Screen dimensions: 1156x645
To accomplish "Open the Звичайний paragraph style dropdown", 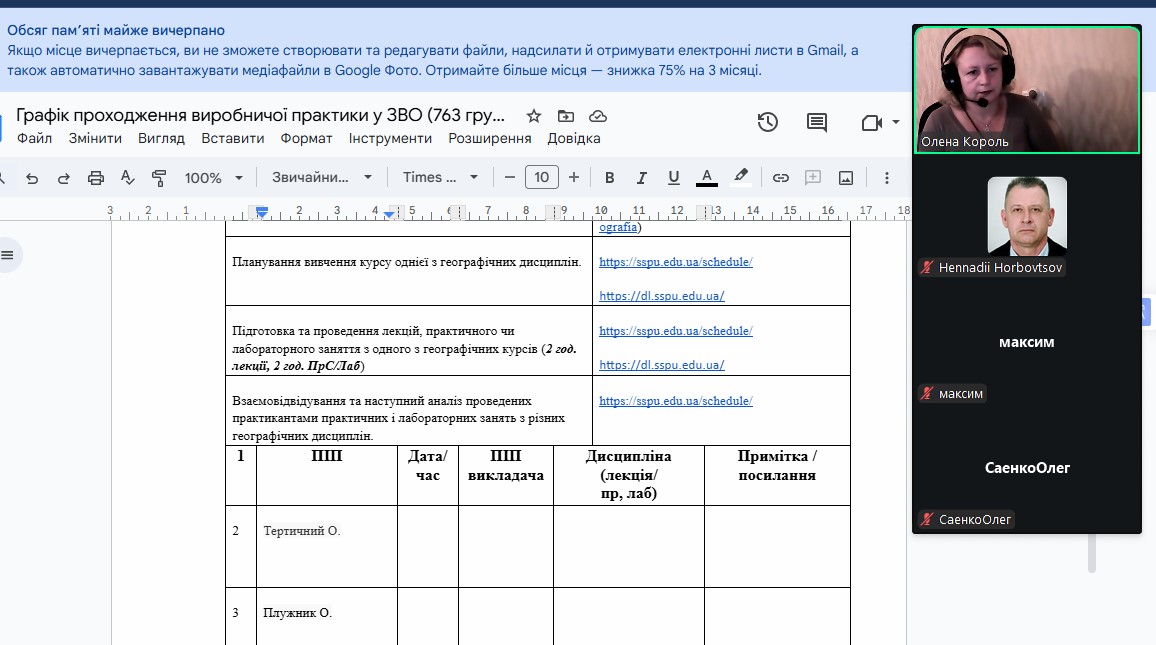I will point(321,178).
